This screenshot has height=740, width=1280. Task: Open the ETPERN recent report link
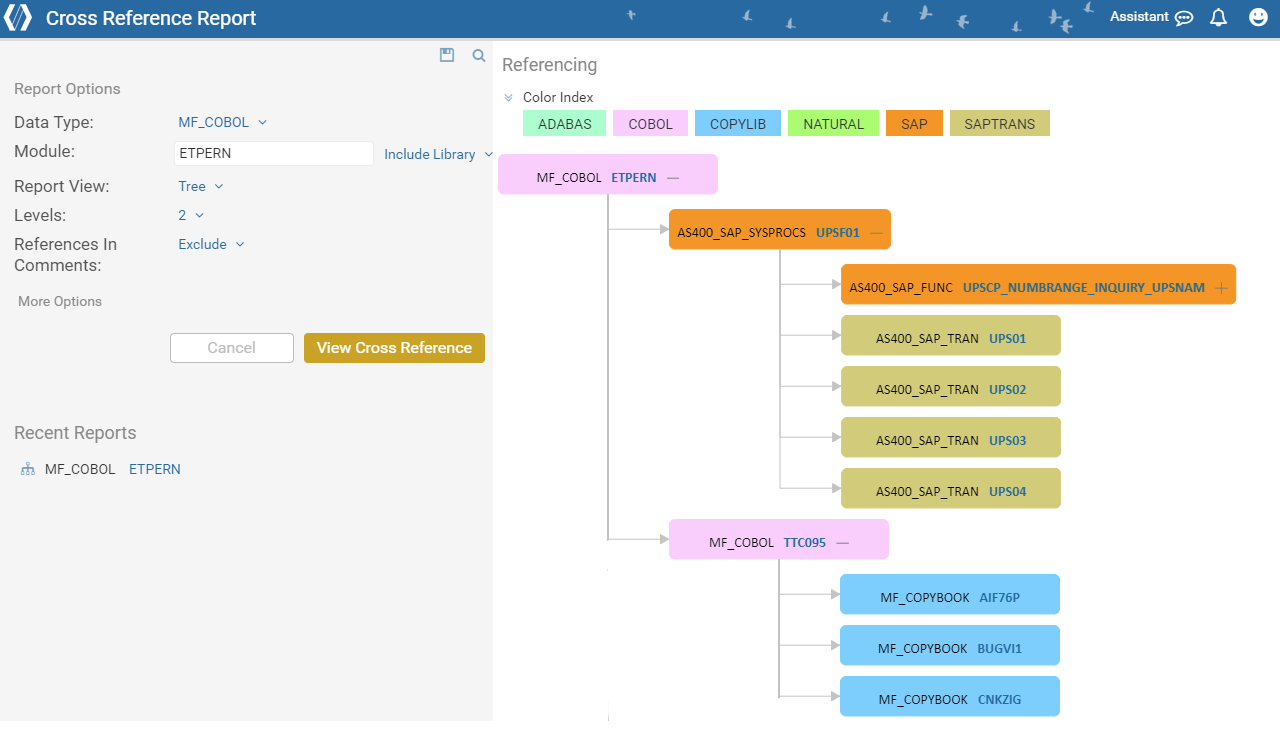click(x=155, y=469)
